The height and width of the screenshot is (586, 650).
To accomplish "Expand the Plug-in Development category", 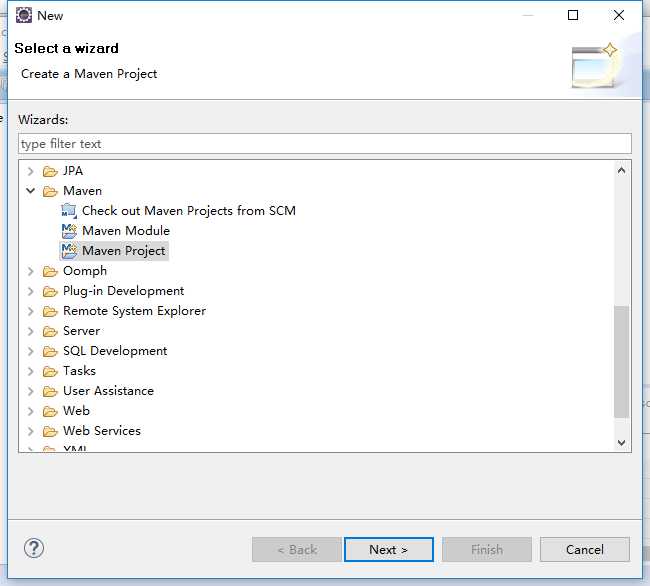I will (x=30, y=291).
